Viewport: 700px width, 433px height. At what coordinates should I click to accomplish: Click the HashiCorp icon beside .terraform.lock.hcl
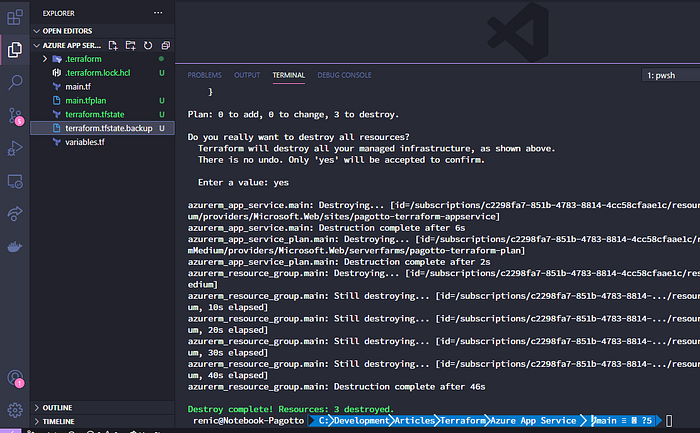point(57,73)
